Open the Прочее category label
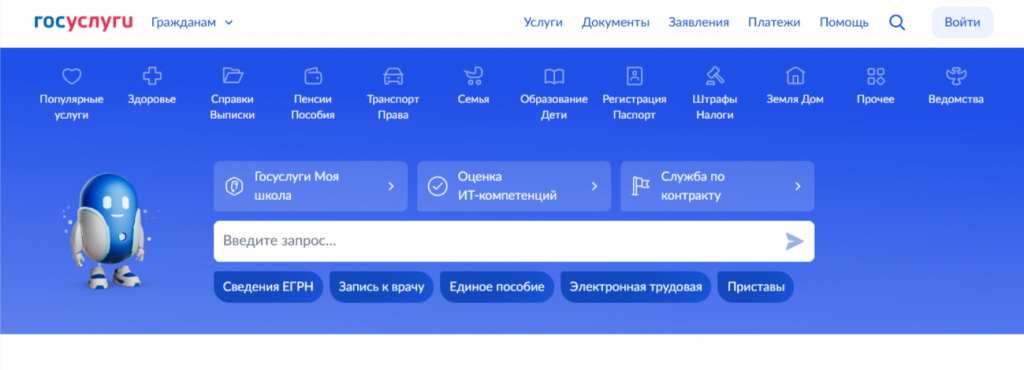The width and height of the screenshot is (1024, 370). tap(876, 100)
